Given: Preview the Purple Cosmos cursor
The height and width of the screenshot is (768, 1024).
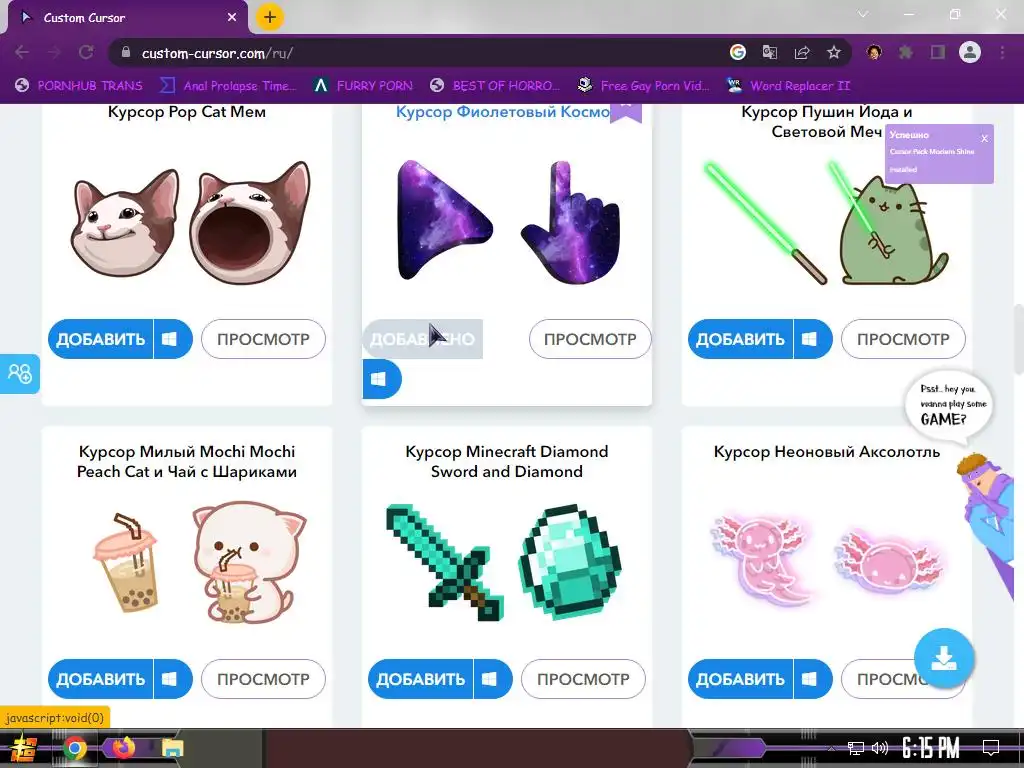Looking at the screenshot, I should click(x=590, y=339).
